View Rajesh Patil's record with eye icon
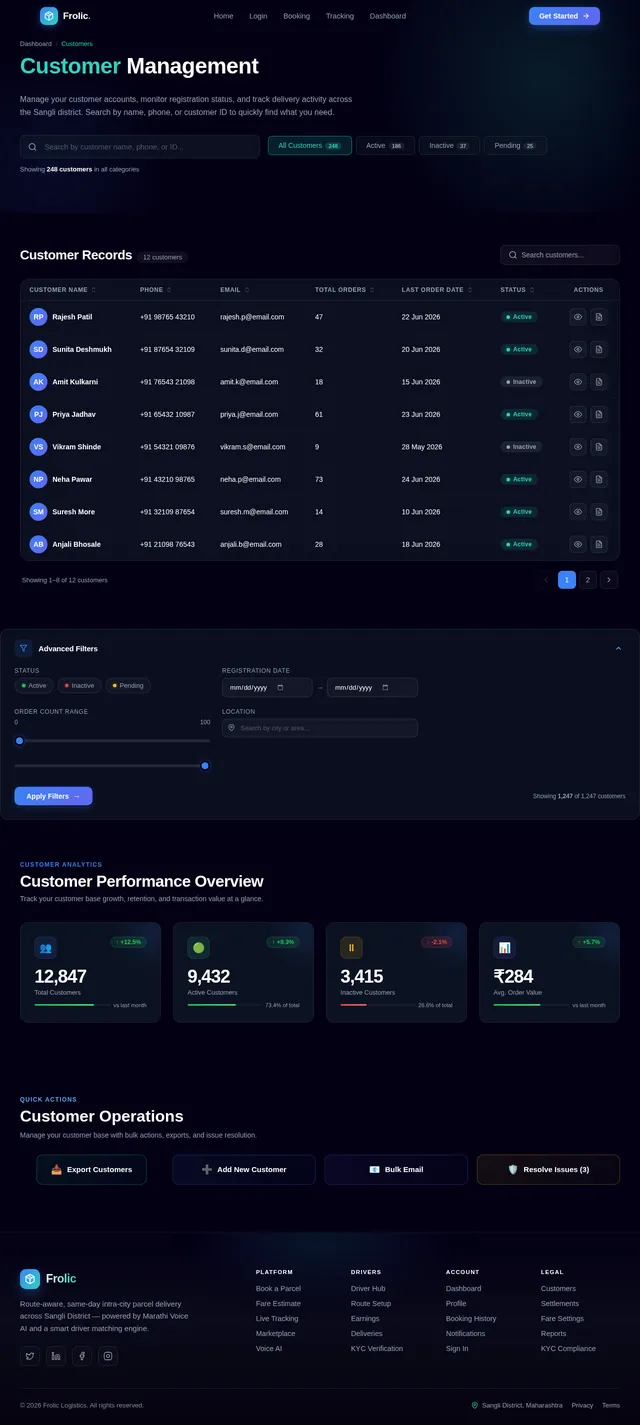Image resolution: width=640 pixels, height=1425 pixels. 578,317
